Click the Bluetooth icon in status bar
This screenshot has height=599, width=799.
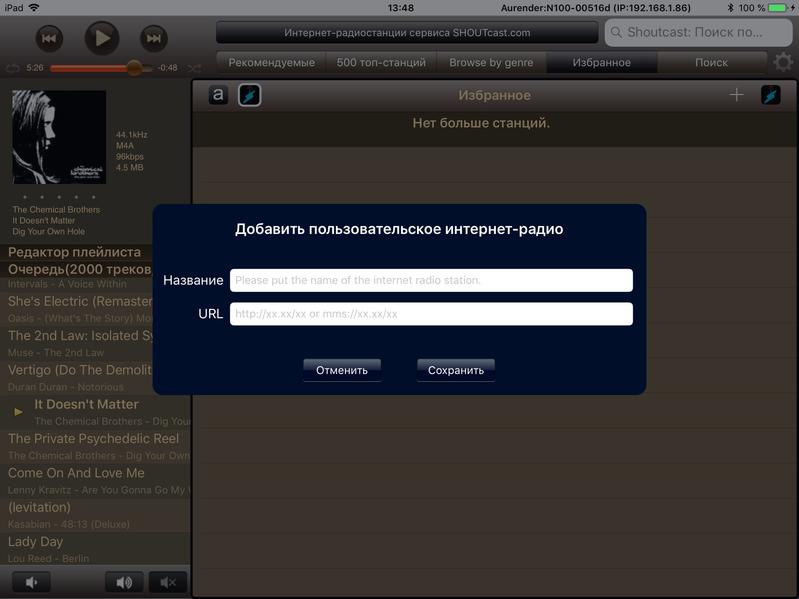[x=730, y=8]
